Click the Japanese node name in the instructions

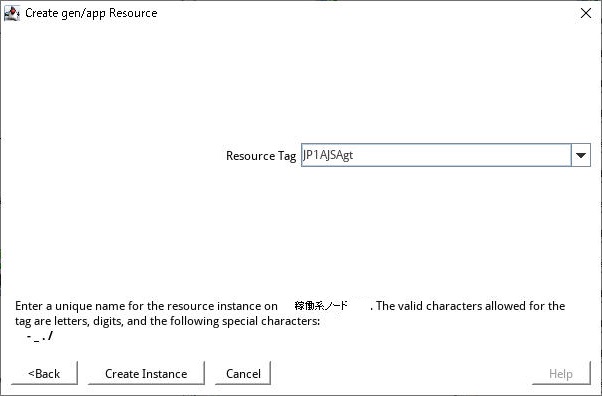[321, 306]
